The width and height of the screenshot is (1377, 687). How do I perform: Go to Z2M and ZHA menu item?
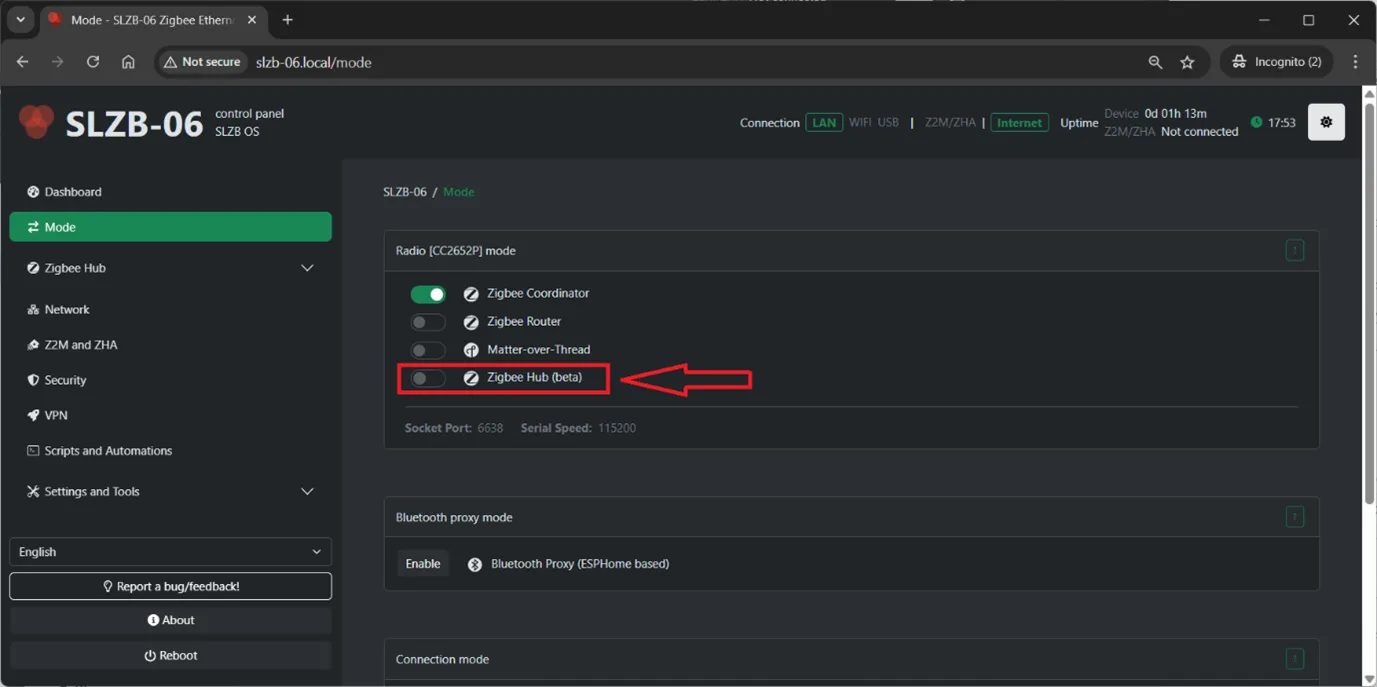pyautogui.click(x=80, y=345)
